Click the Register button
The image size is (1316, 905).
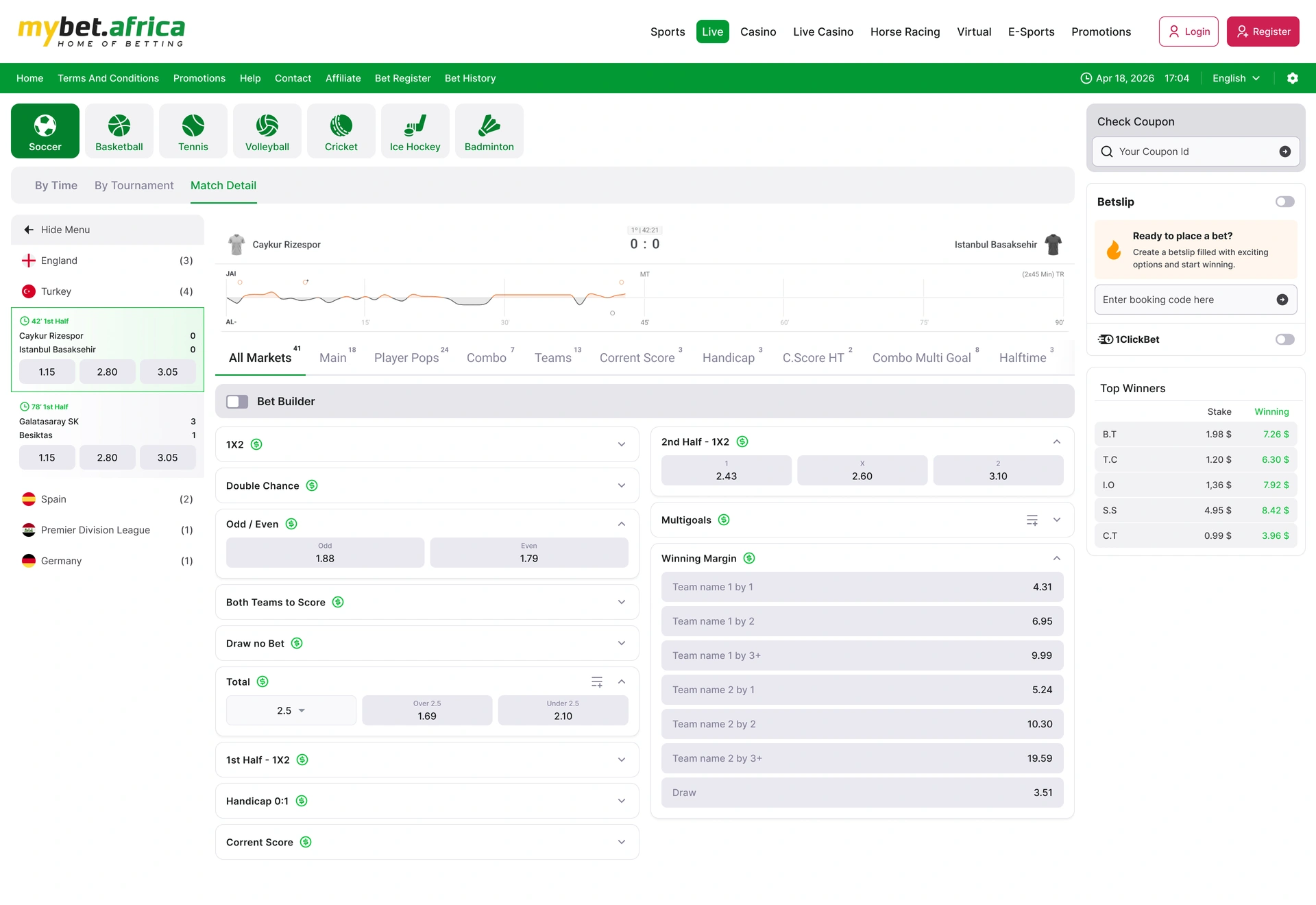(x=1263, y=32)
